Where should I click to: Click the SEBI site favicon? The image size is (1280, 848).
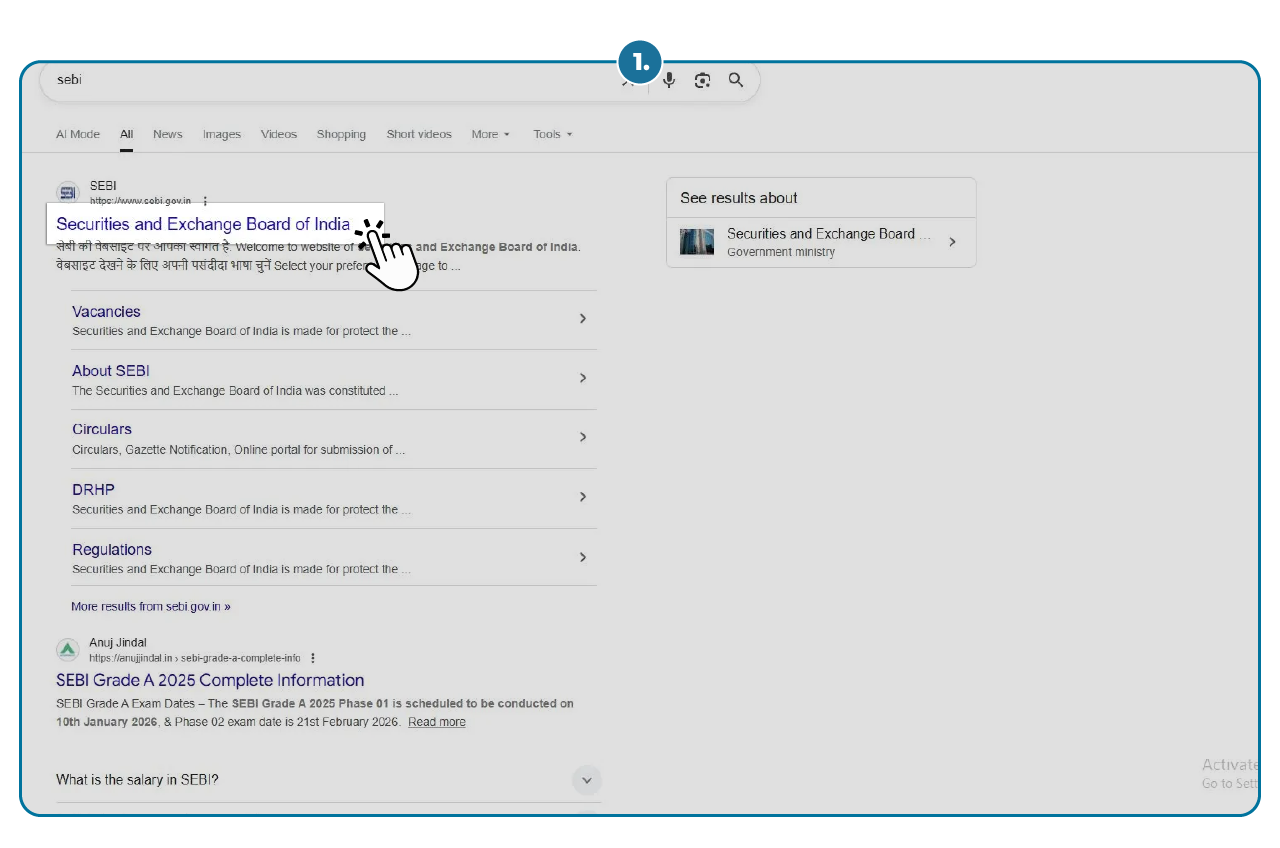68,193
